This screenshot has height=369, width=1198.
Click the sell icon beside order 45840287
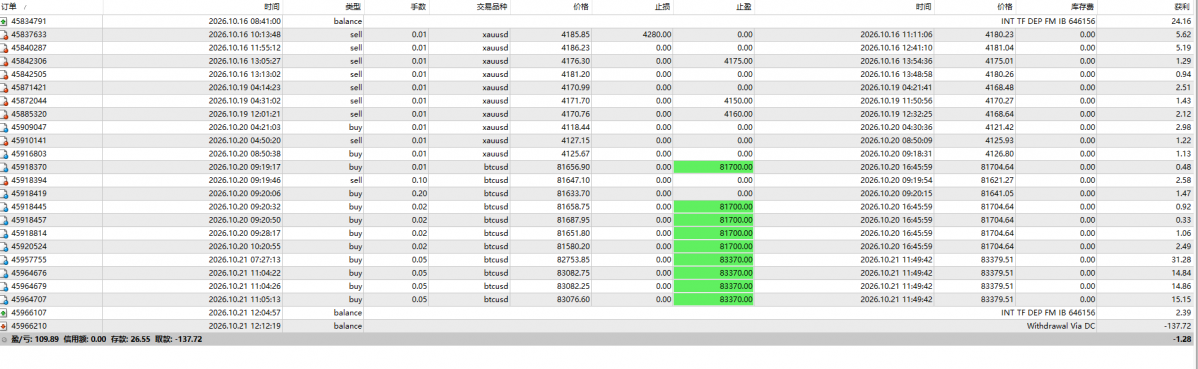point(5,48)
